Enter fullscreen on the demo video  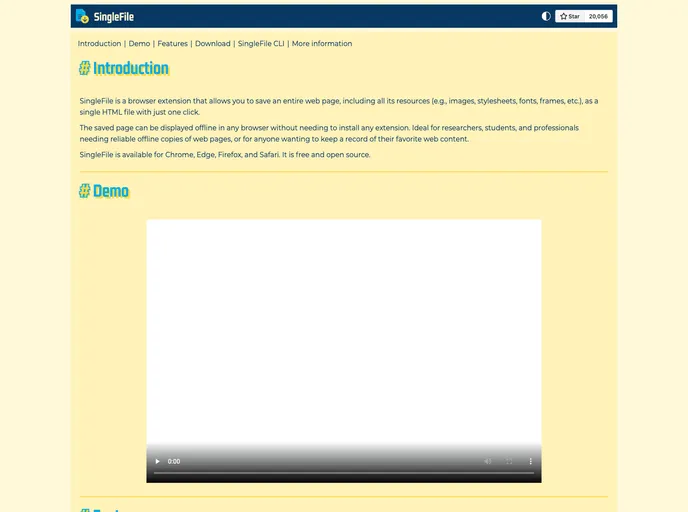(509, 461)
